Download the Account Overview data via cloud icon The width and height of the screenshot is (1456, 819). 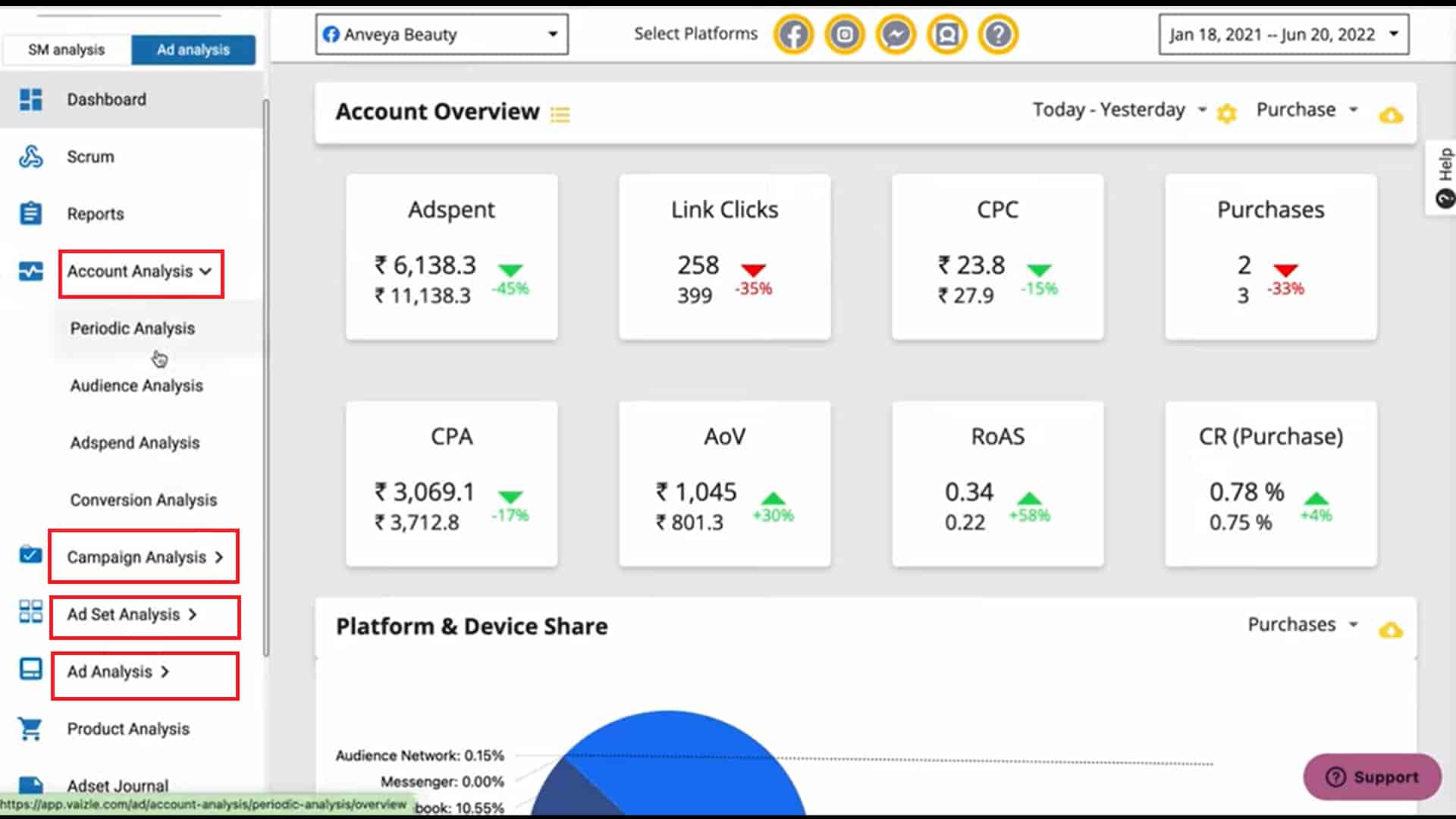[x=1392, y=115]
